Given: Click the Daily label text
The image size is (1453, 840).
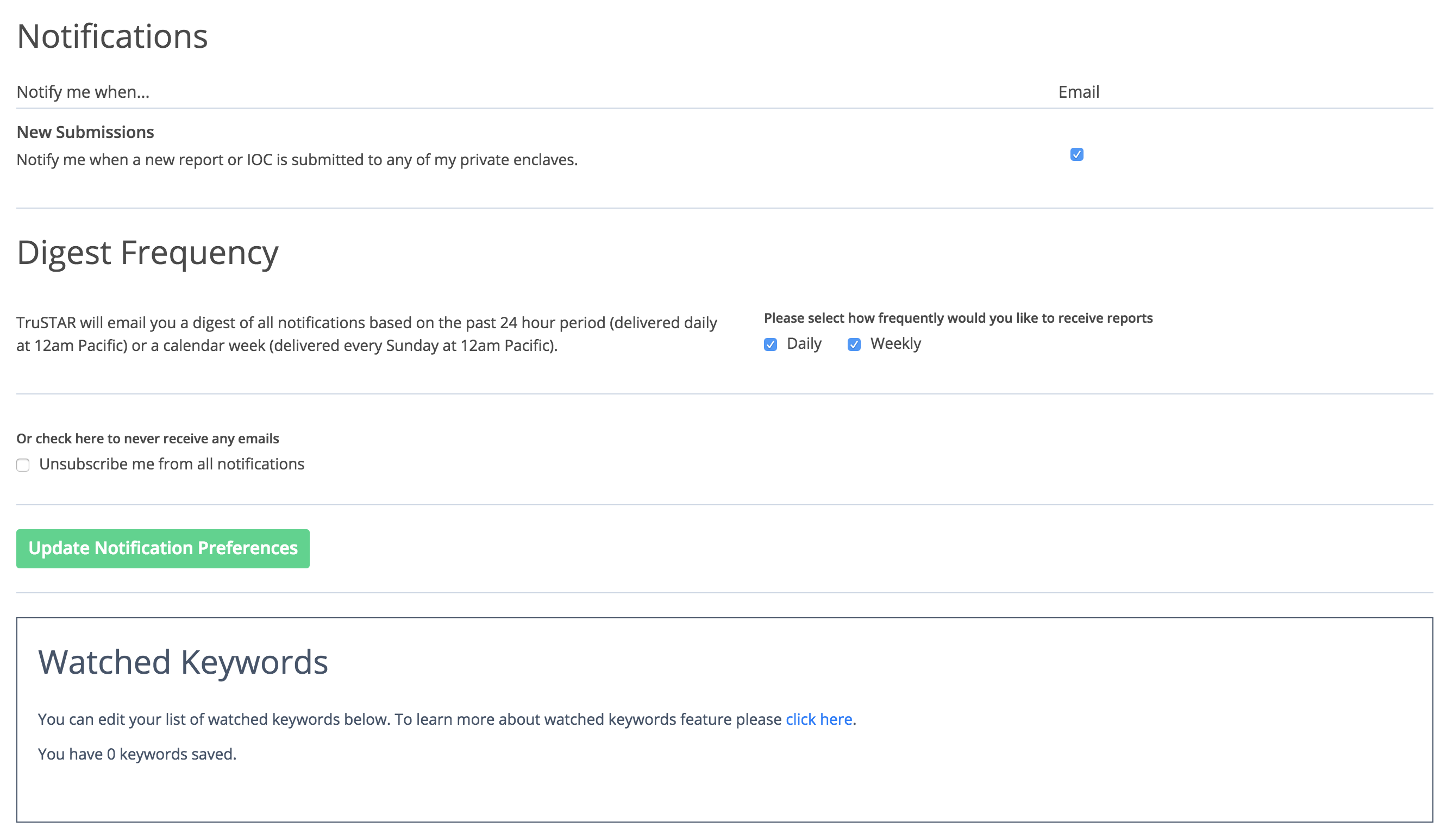Looking at the screenshot, I should tap(804, 344).
